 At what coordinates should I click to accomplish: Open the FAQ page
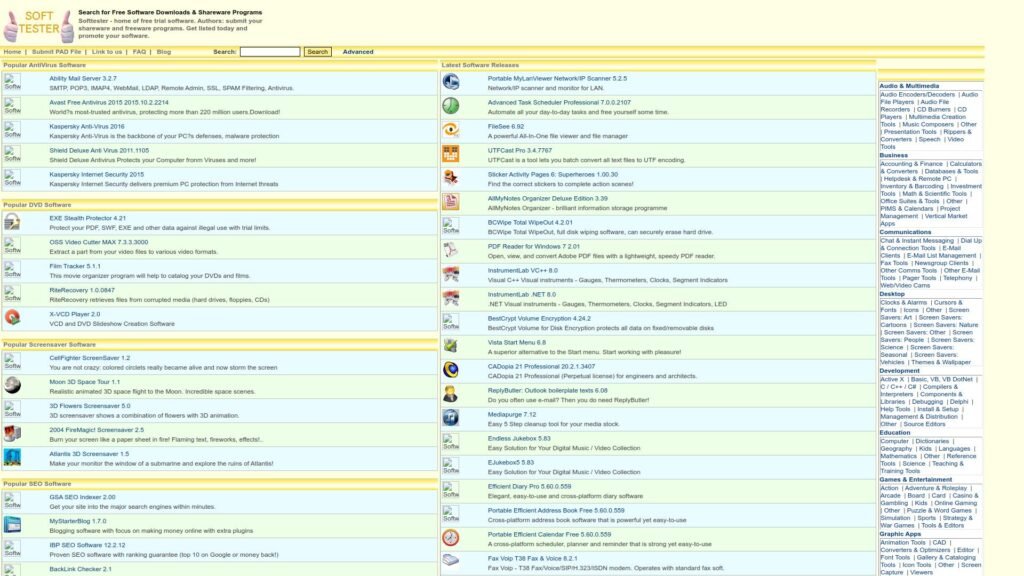[x=139, y=52]
